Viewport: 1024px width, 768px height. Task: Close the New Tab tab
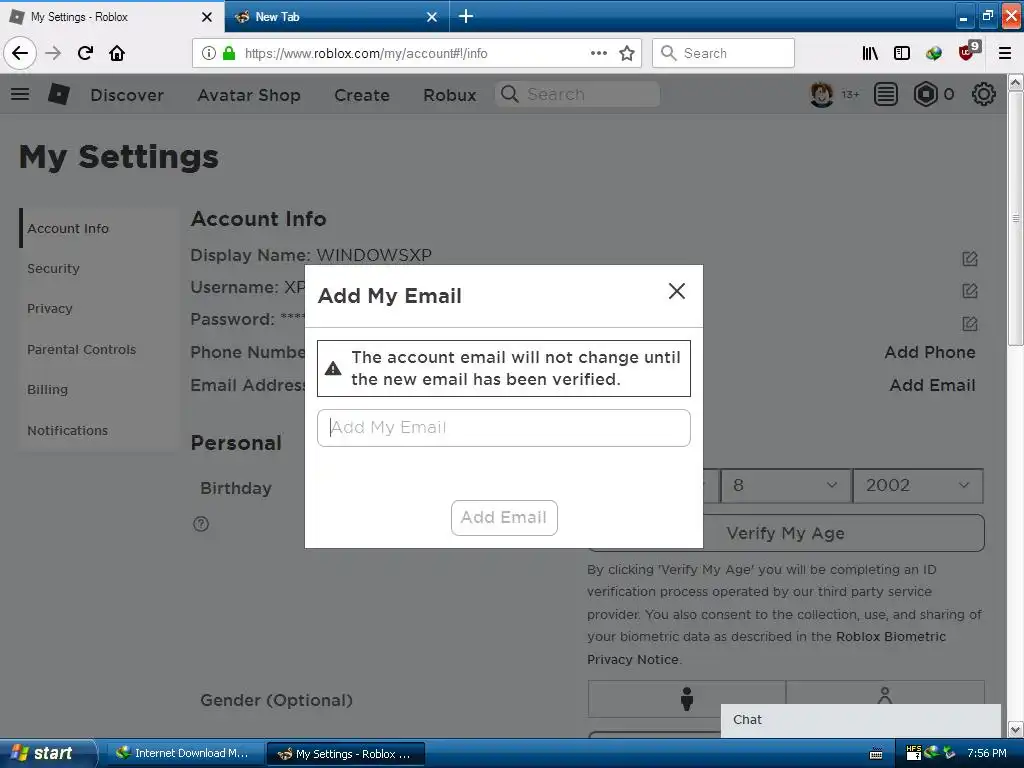click(432, 17)
